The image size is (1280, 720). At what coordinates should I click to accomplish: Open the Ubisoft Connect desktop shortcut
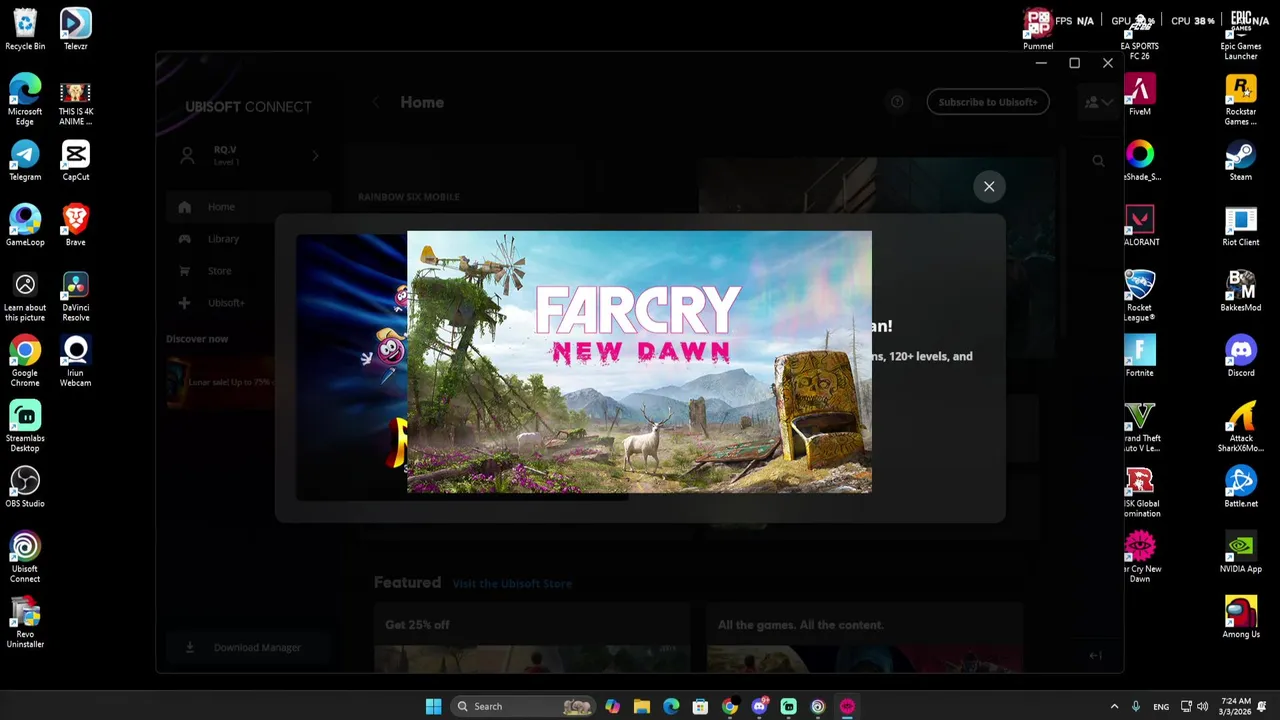(x=25, y=557)
